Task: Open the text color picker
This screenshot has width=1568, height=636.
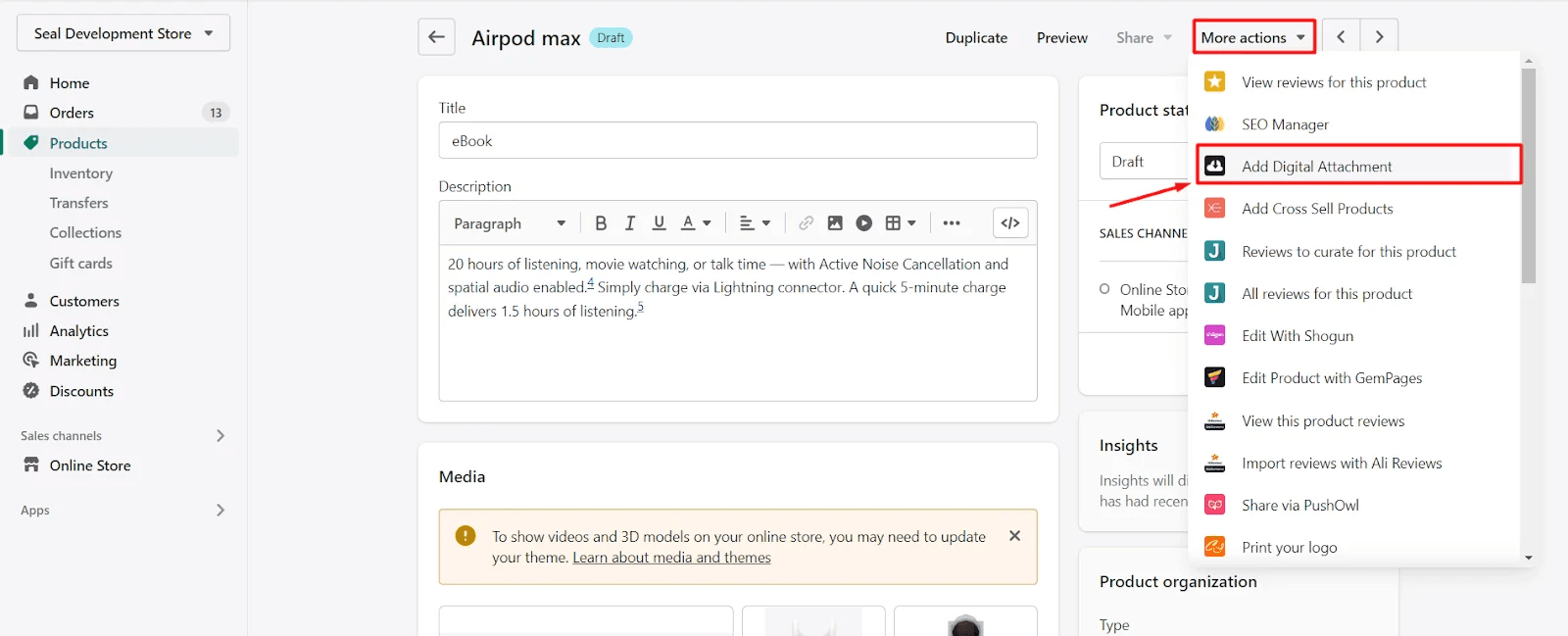Action: pyautogui.click(x=696, y=223)
